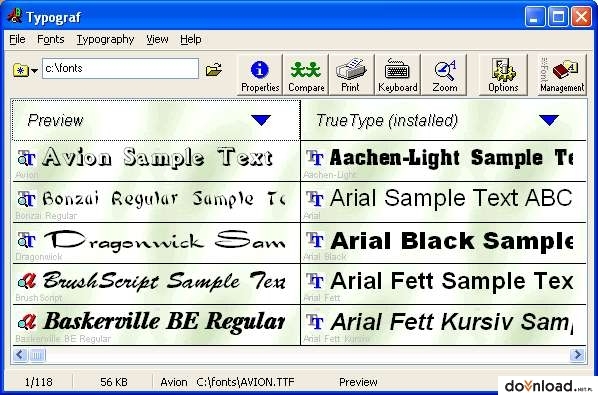Click the Dragonwick font type icon

pyautogui.click(x=26, y=240)
